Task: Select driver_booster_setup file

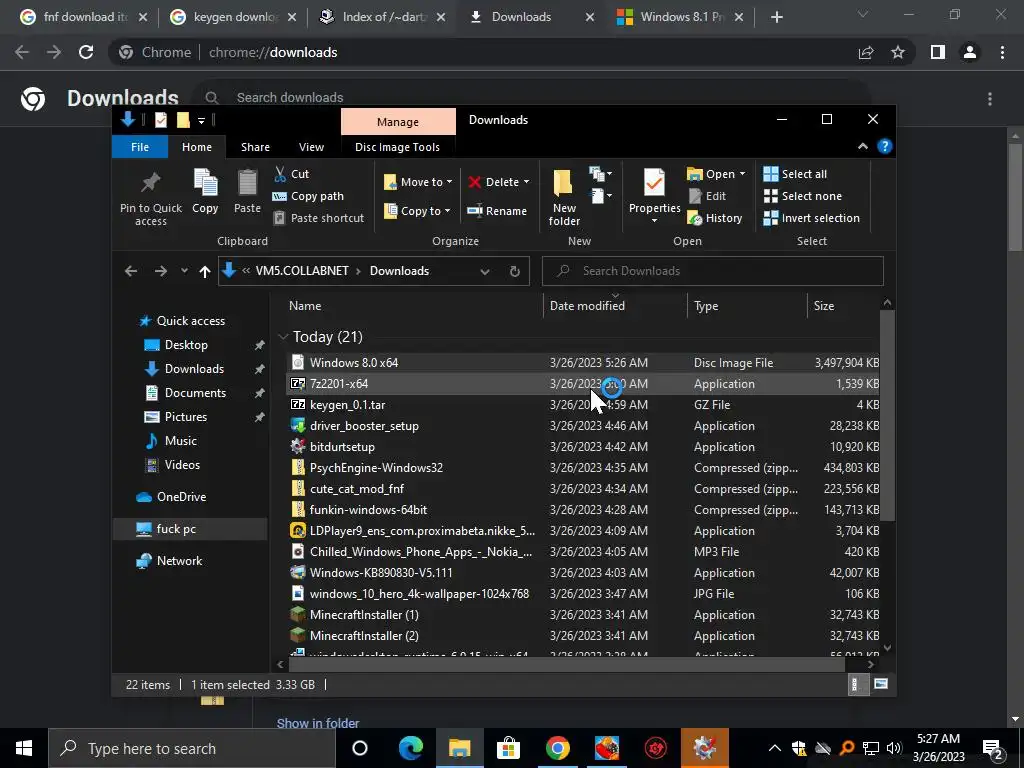Action: [583, 426]
